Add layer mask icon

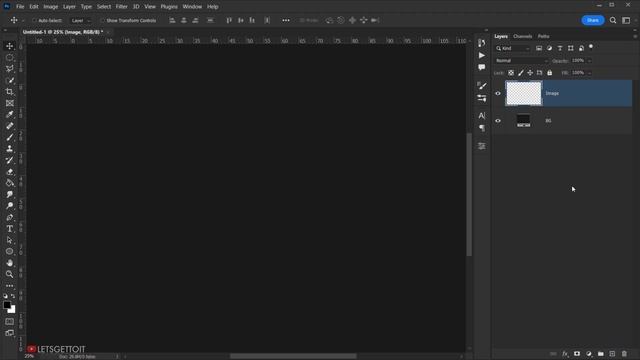tap(577, 354)
